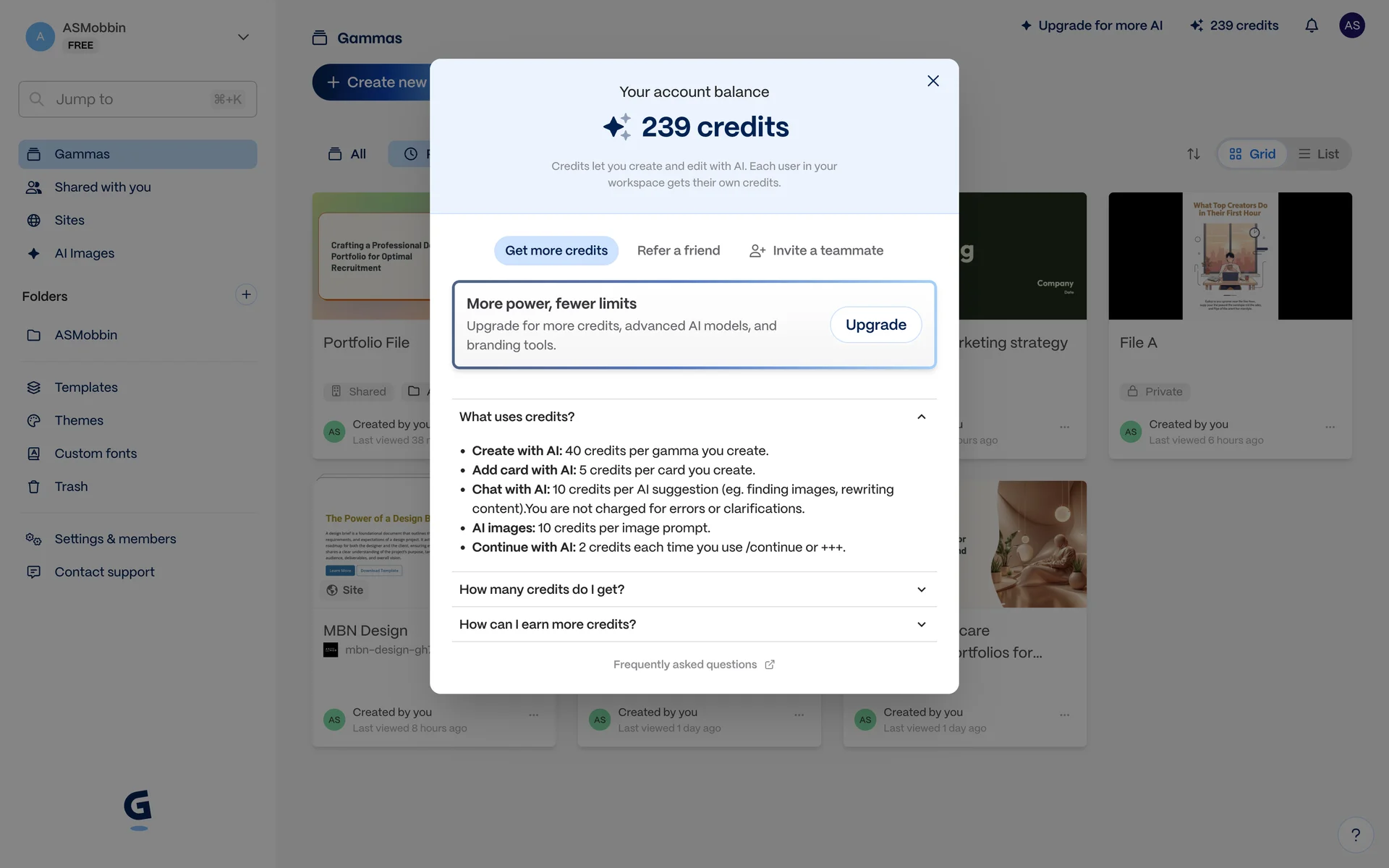
Task: Switch to Grid view
Action: pos(1252,154)
